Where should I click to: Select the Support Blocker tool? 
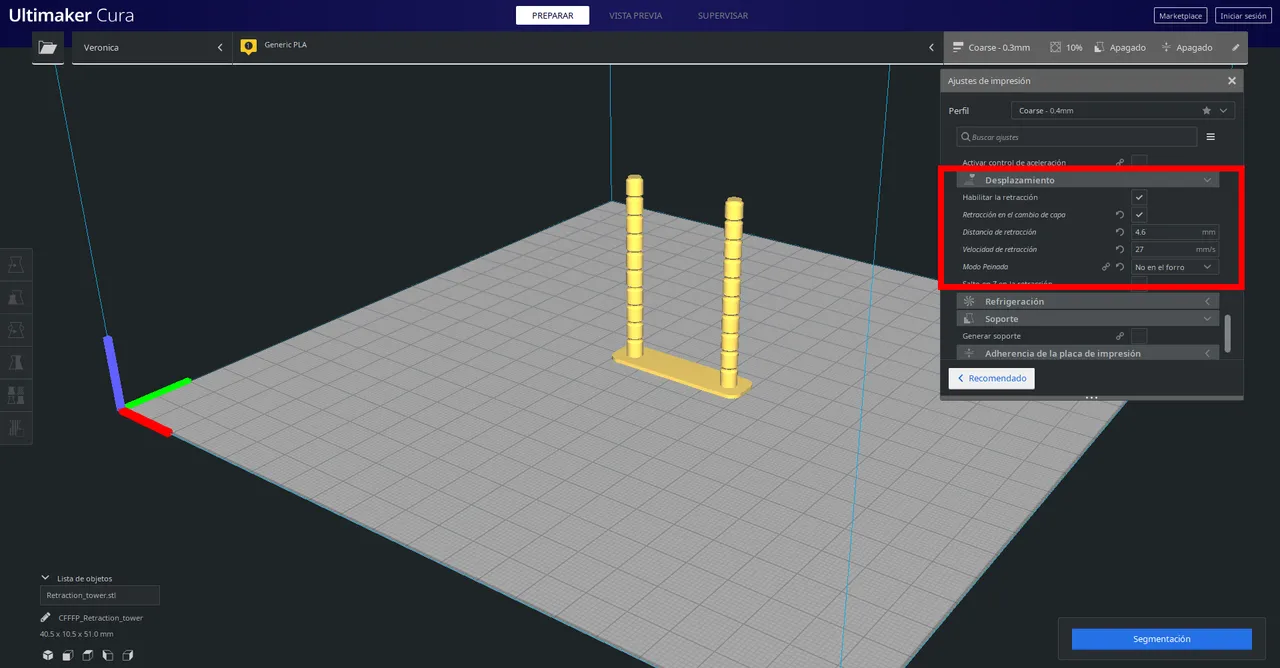(x=16, y=428)
